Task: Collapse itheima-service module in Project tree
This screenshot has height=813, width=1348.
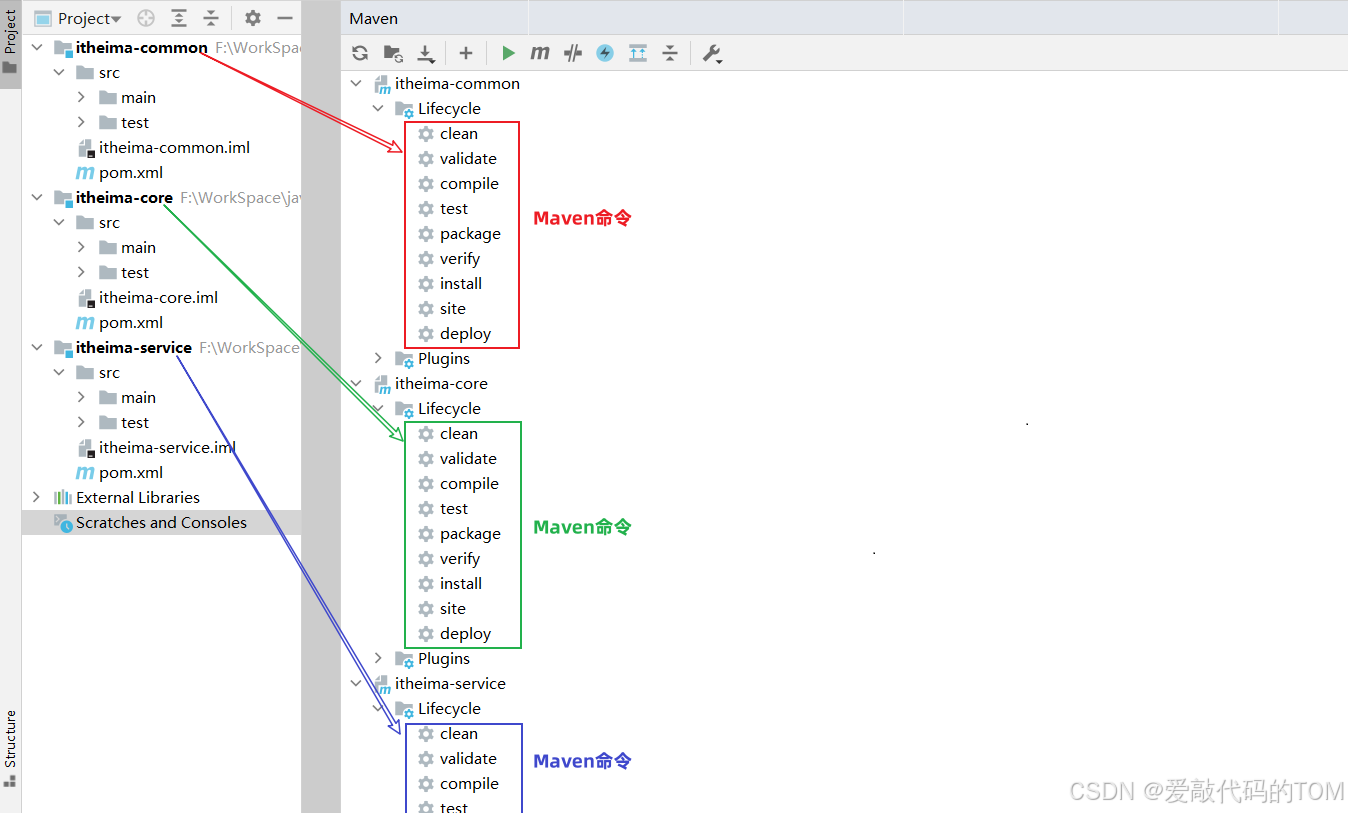Action: tap(37, 347)
